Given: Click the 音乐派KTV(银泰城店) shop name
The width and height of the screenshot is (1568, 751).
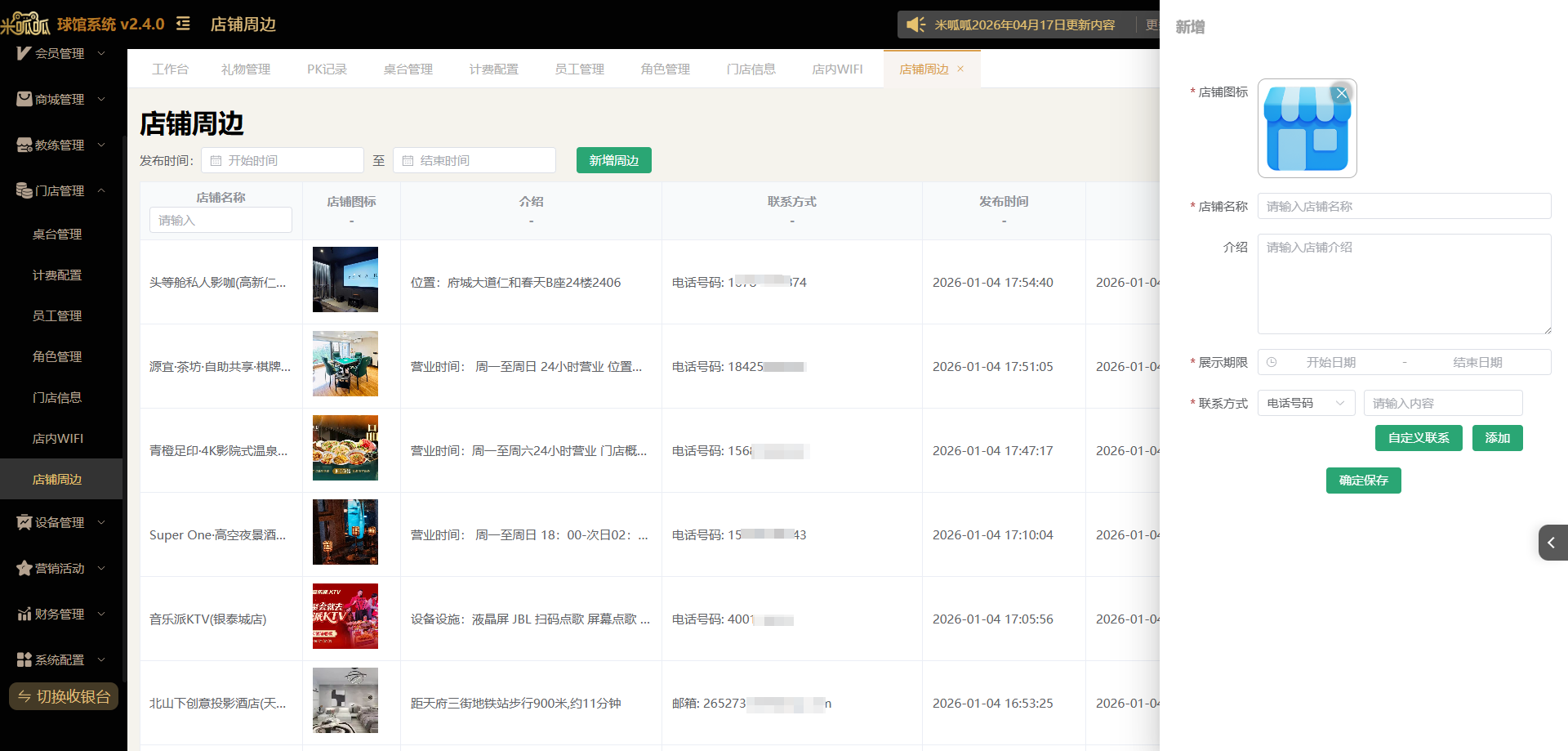Looking at the screenshot, I should [x=207, y=619].
